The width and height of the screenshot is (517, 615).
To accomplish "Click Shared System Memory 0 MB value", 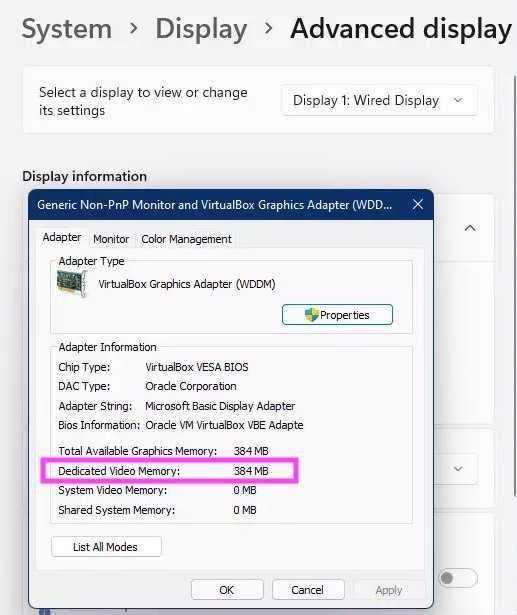I will pos(245,510).
